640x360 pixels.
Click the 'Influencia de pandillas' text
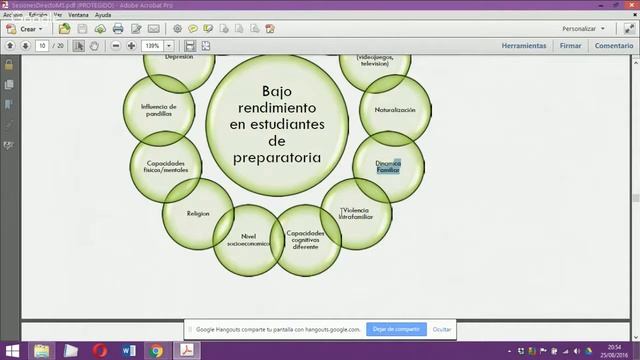pyautogui.click(x=159, y=110)
